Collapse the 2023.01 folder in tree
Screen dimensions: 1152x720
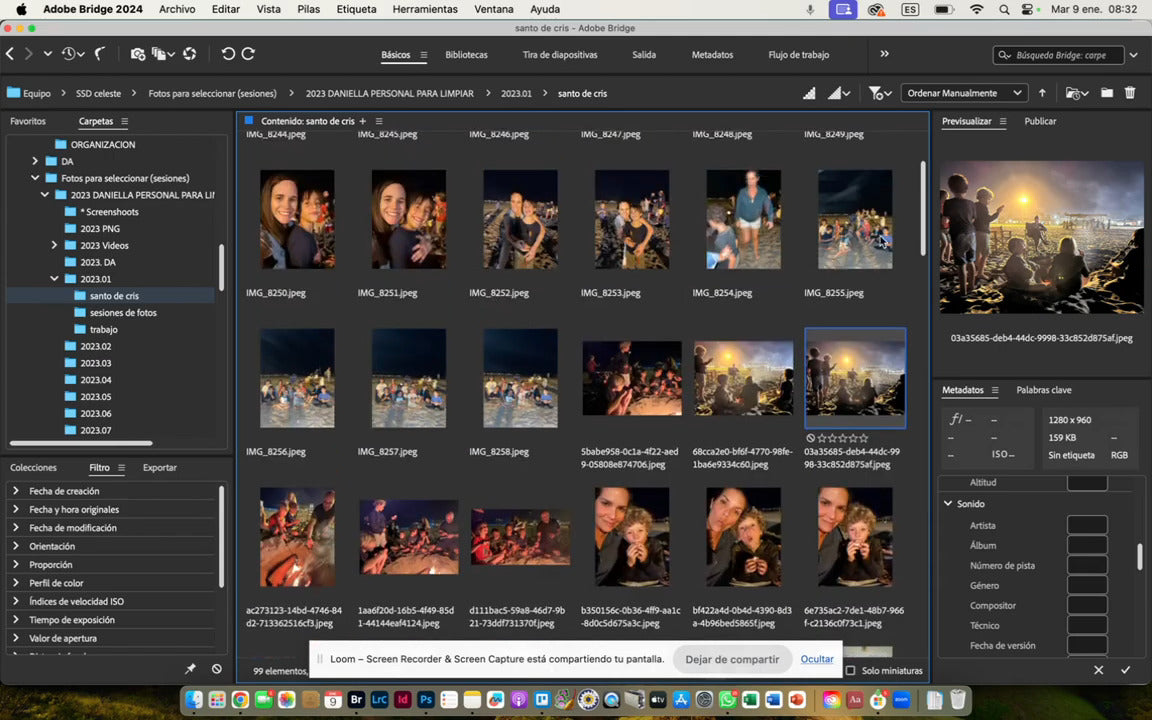click(55, 279)
